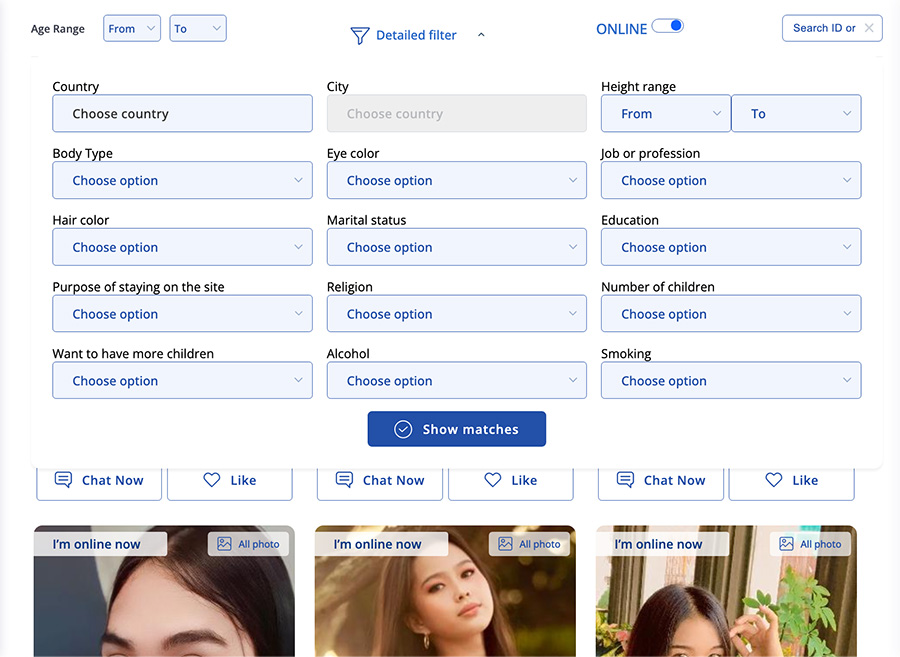Collapse Detailed filter using the up chevron
900x657 pixels.
click(x=481, y=35)
